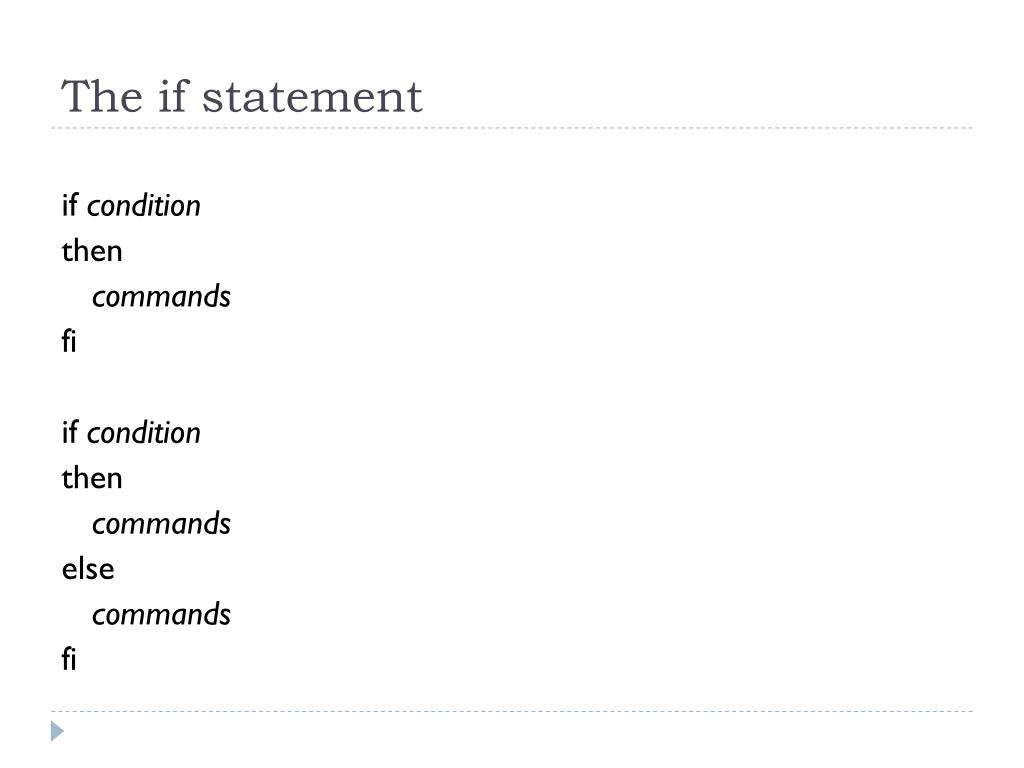Click the first "then" keyword

tap(92, 251)
